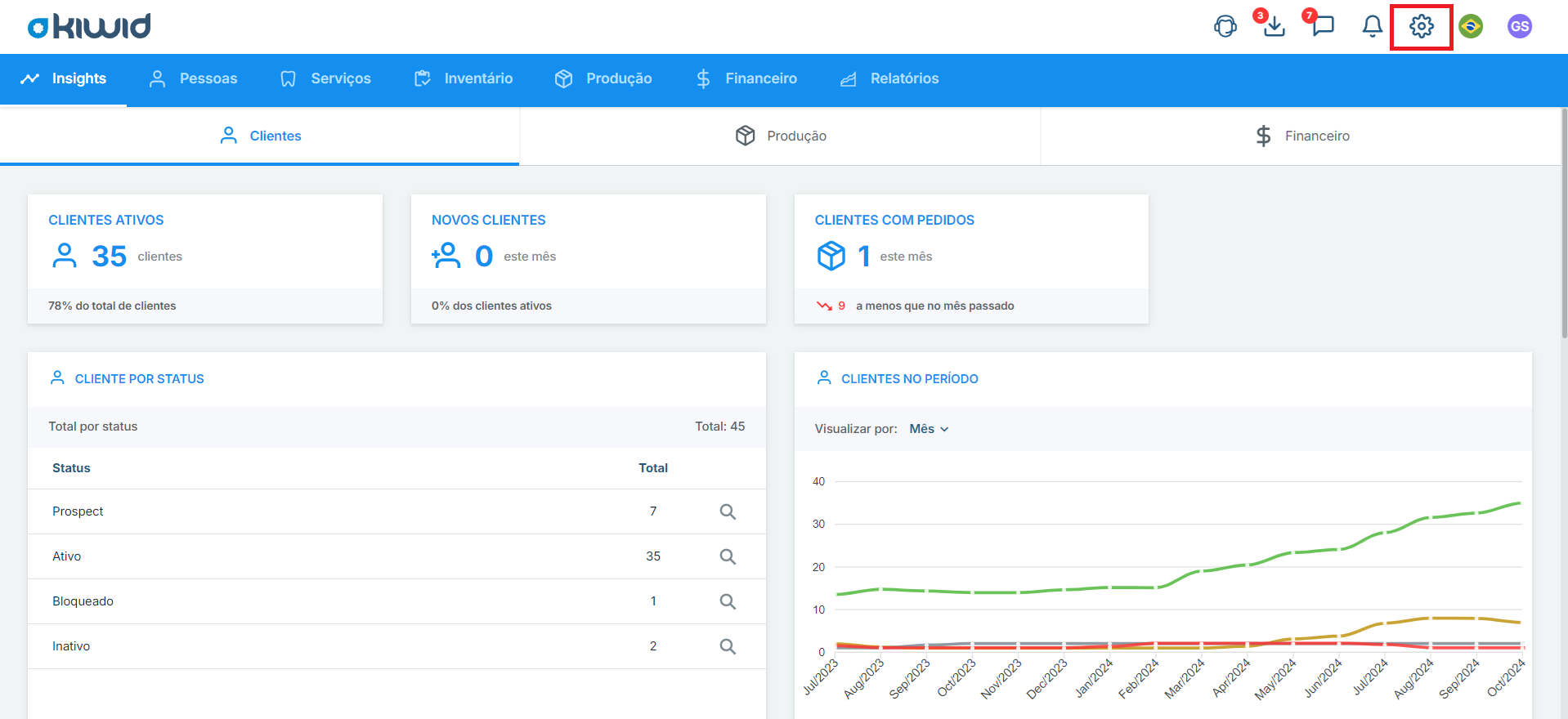Click the 'Total: 45' label

point(720,426)
